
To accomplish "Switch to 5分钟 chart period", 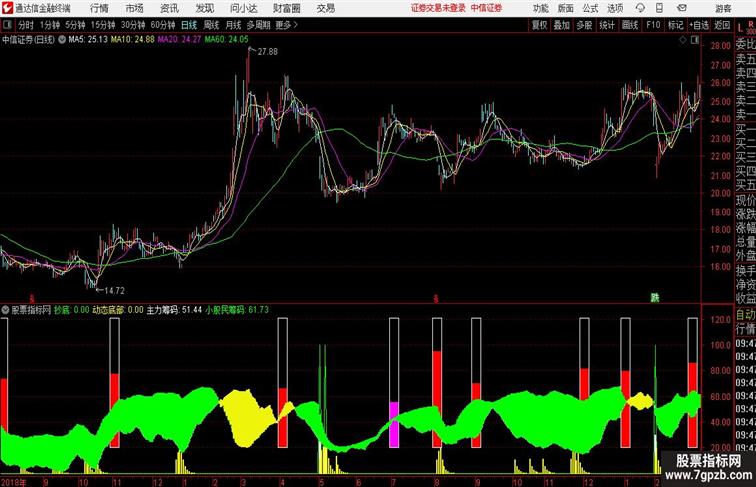I will [x=75, y=25].
